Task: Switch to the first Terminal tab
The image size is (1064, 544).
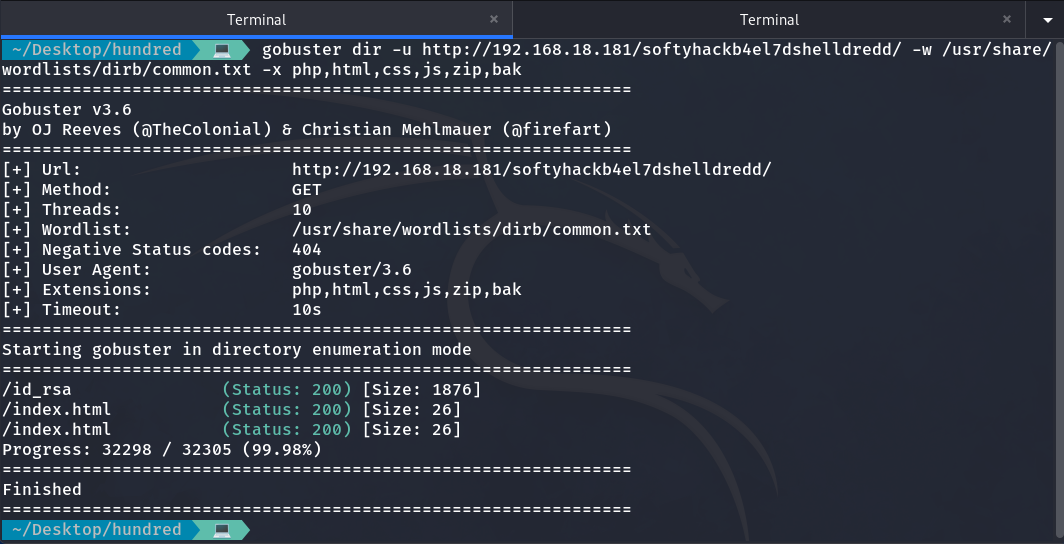Action: point(256,19)
